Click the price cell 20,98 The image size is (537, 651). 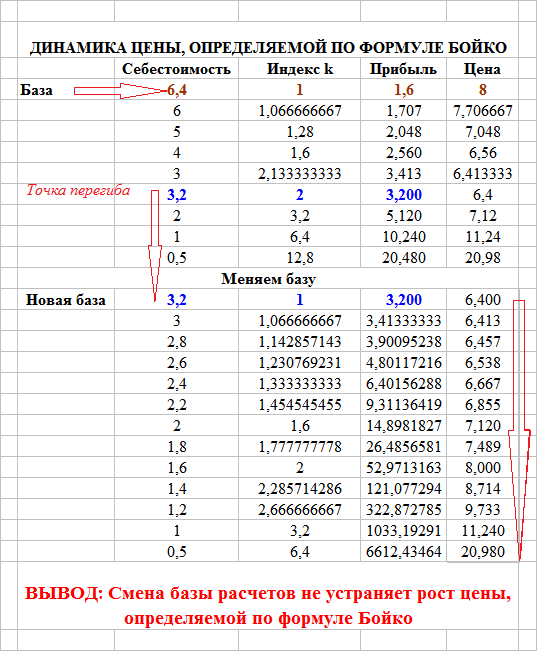(x=482, y=257)
